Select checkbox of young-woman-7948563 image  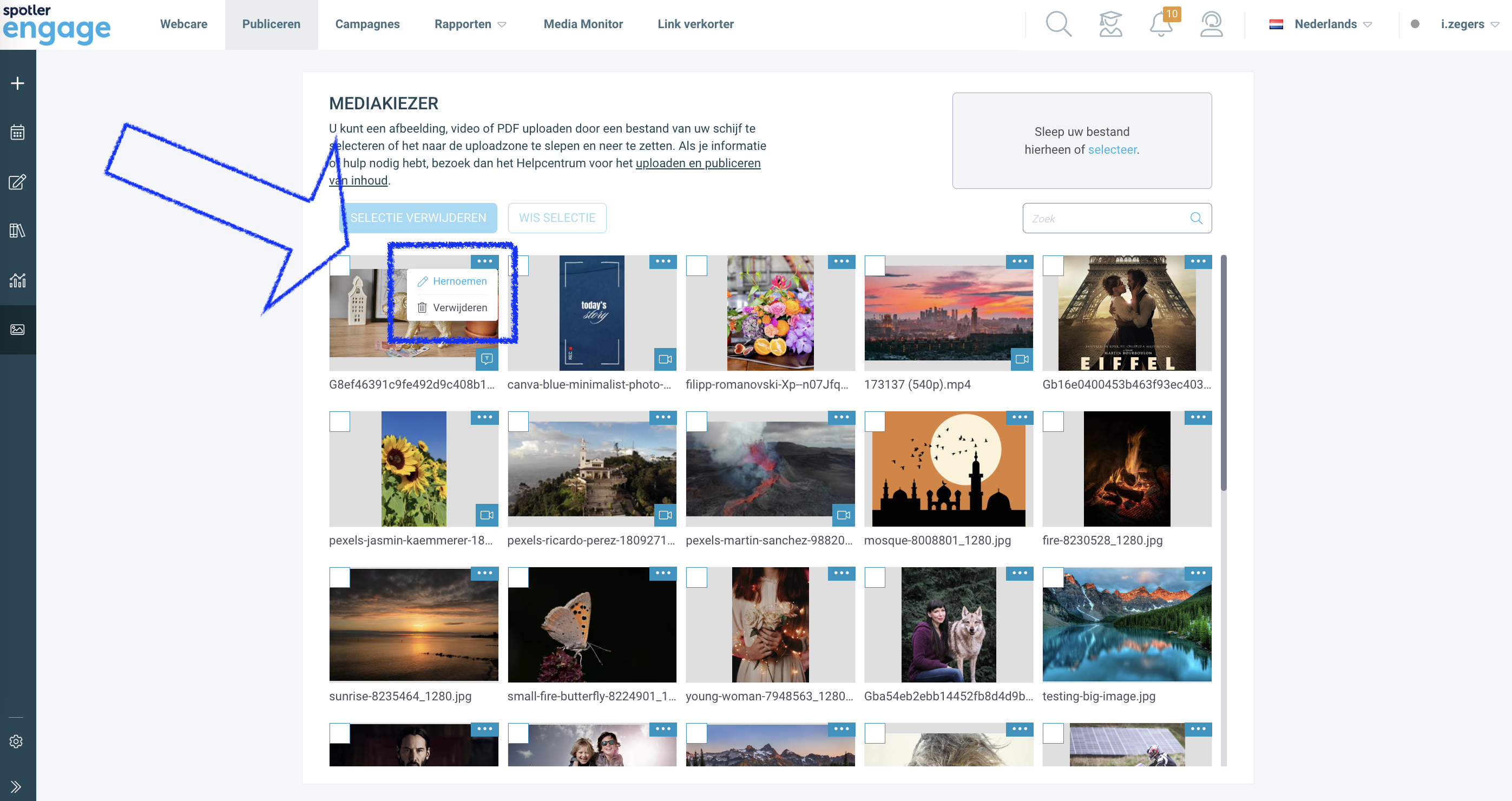696,578
